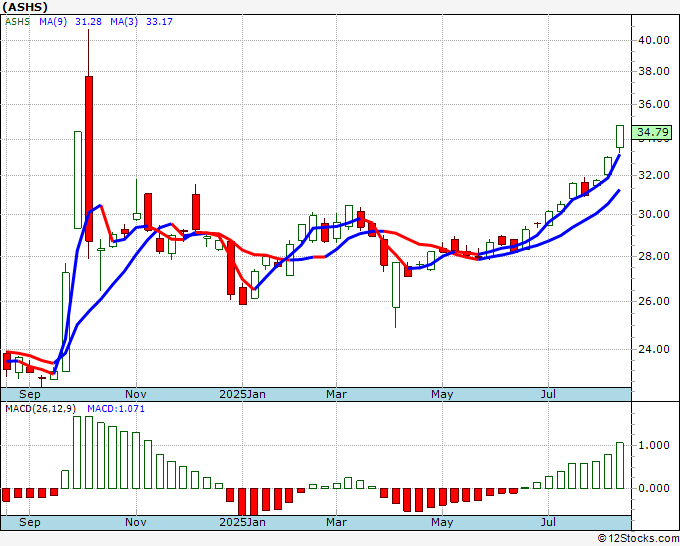This screenshot has height=546, width=680.
Task: Click Sep on the price chart axis
Action: click(x=29, y=394)
